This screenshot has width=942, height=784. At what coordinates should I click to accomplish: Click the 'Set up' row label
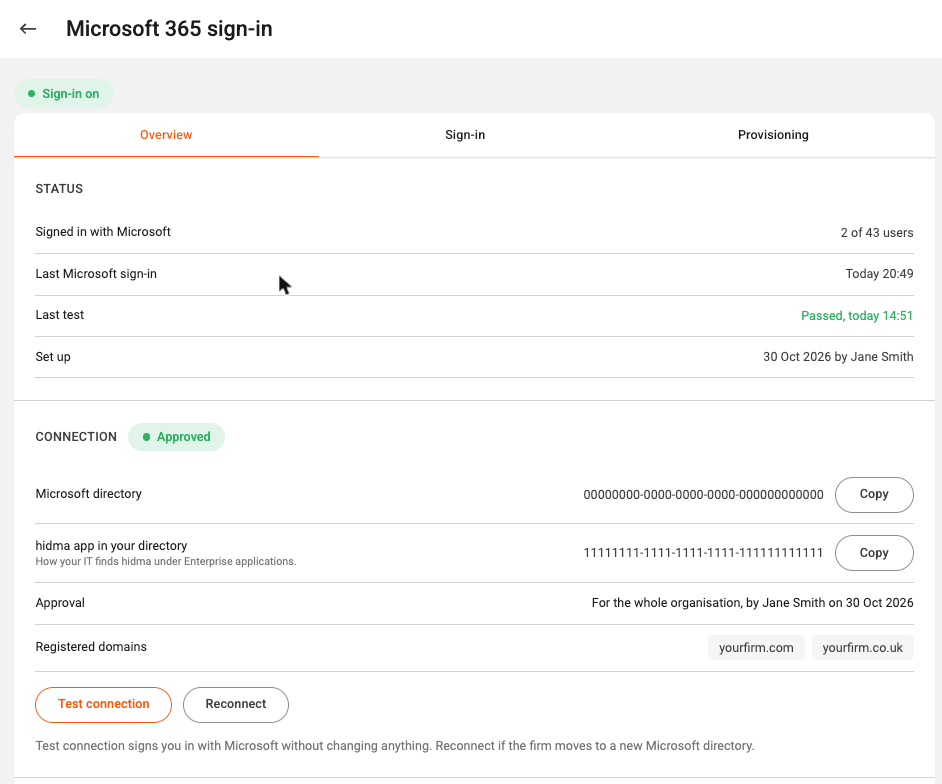(x=53, y=357)
